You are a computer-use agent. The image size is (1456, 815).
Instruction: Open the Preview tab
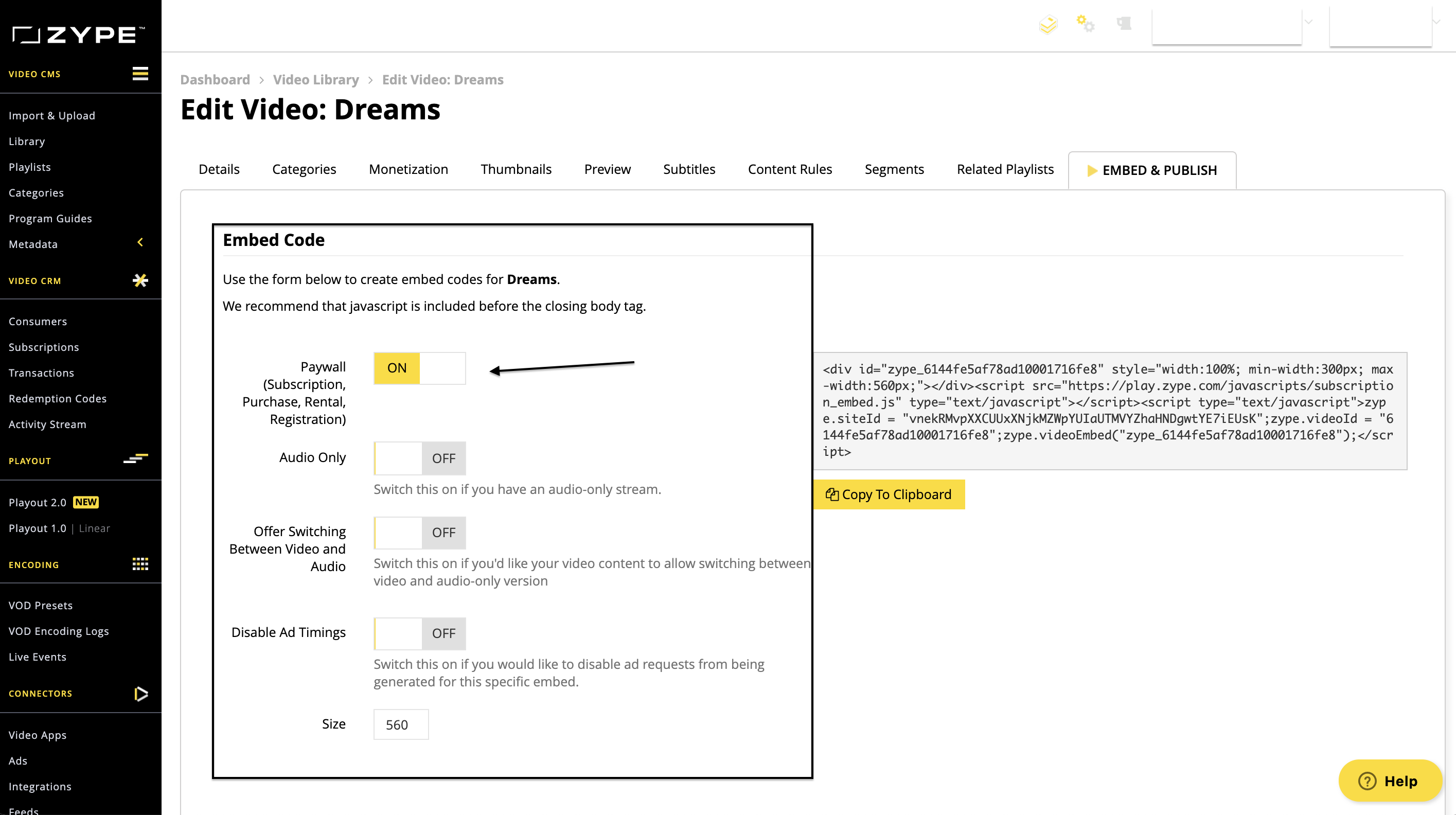point(607,170)
